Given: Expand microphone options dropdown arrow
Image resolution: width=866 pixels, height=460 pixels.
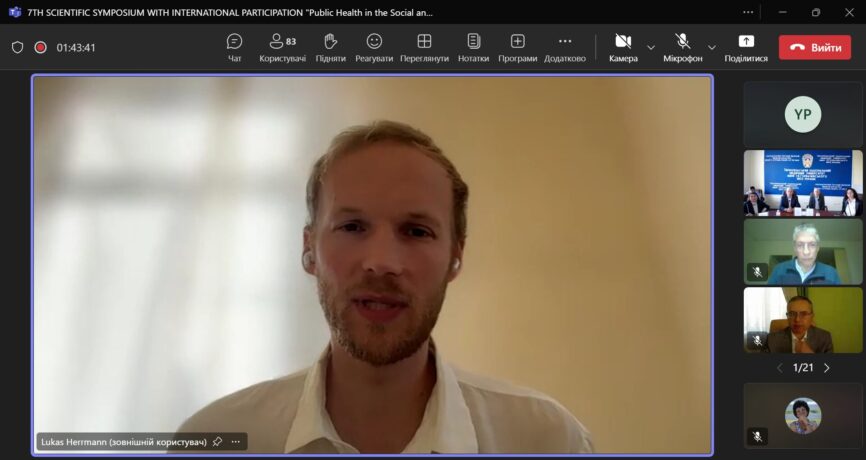Looking at the screenshot, I should [712, 47].
